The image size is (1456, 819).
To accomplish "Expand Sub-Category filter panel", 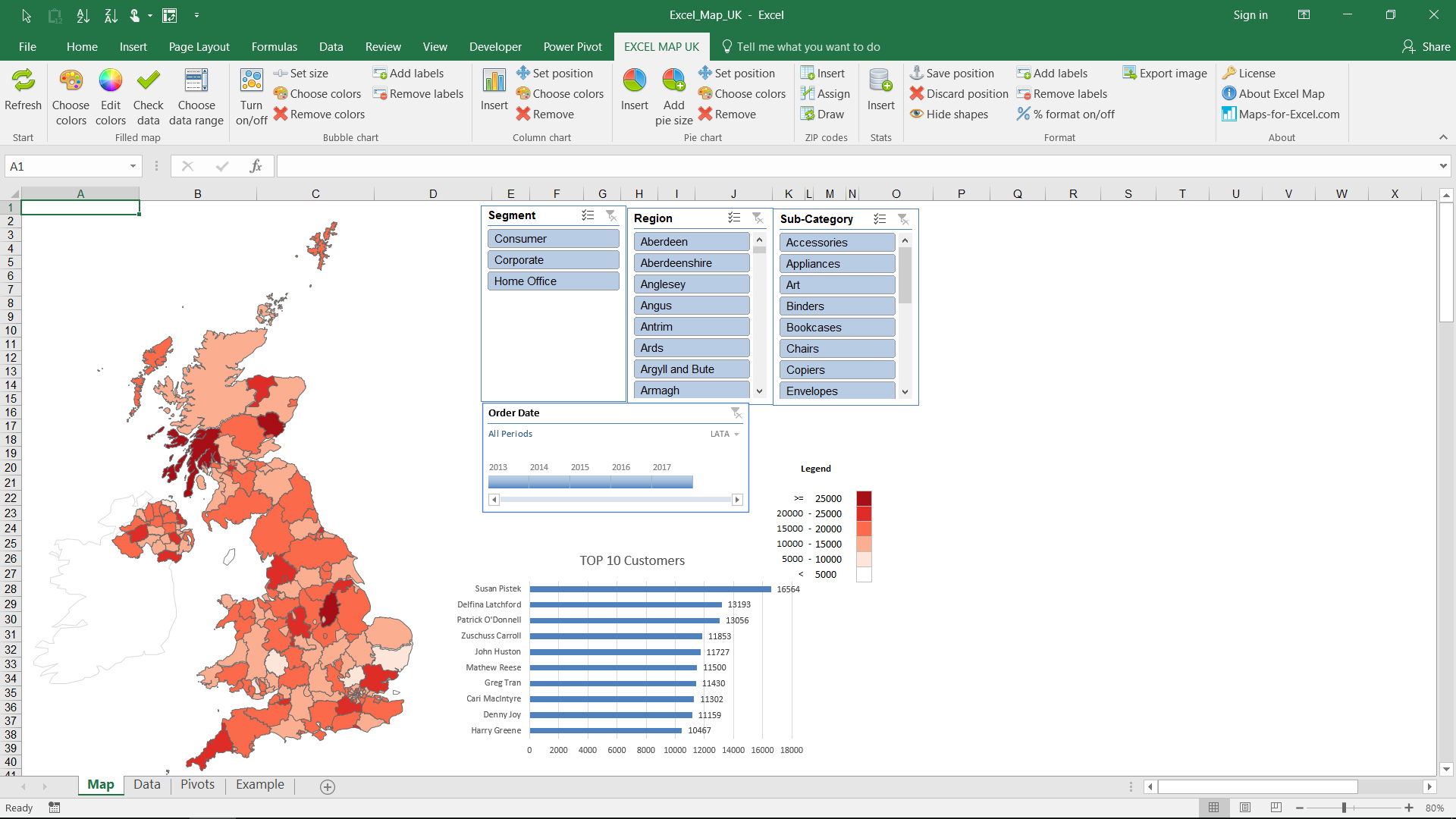I will pos(880,219).
